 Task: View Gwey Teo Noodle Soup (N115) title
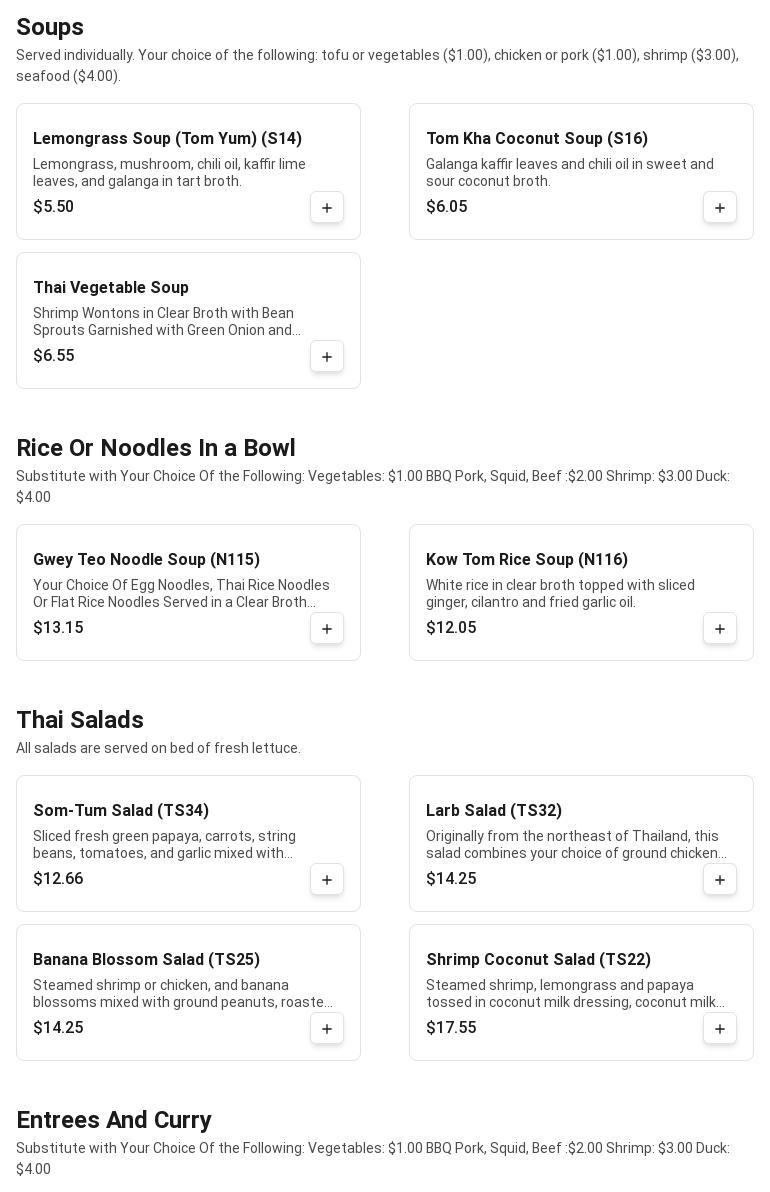[146, 560]
